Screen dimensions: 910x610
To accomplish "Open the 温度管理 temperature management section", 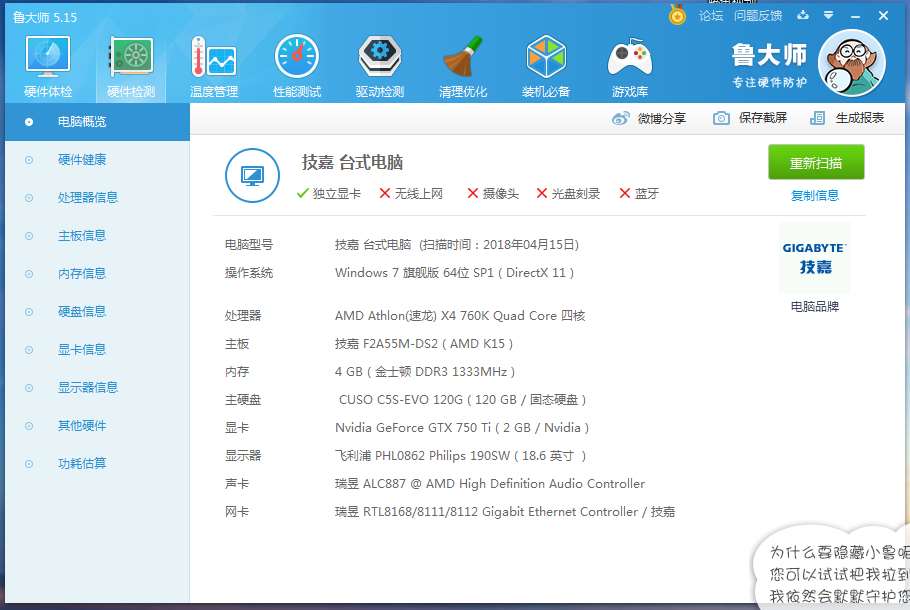I will pos(214,67).
